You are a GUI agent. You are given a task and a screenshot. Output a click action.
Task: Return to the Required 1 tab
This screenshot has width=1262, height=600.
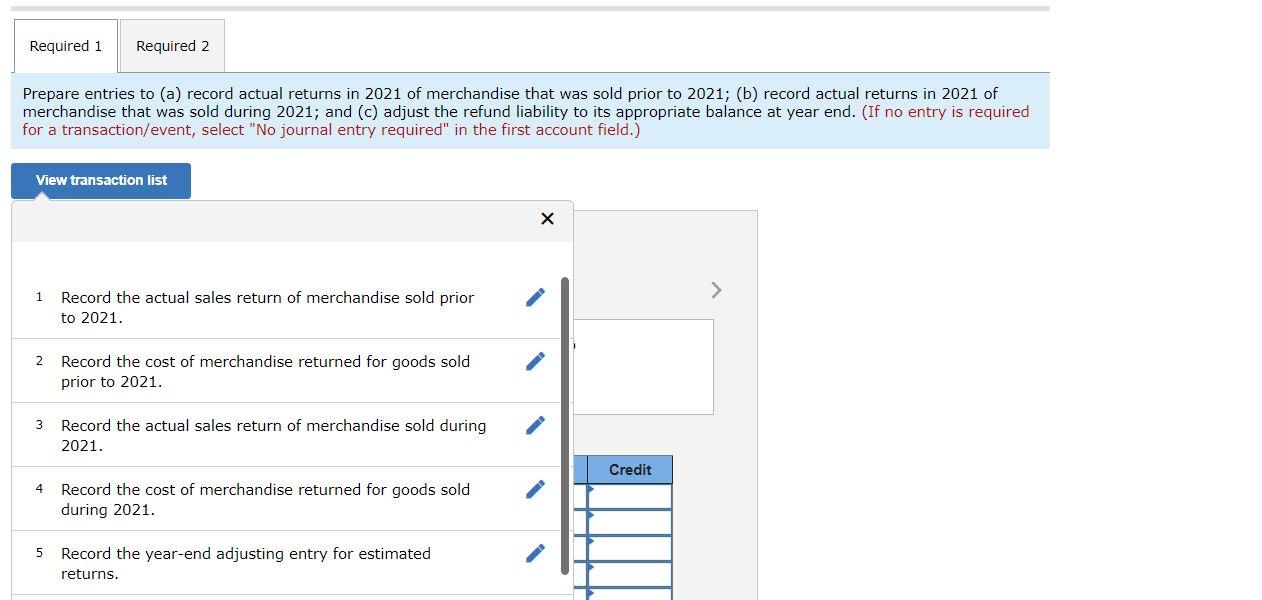(64, 45)
